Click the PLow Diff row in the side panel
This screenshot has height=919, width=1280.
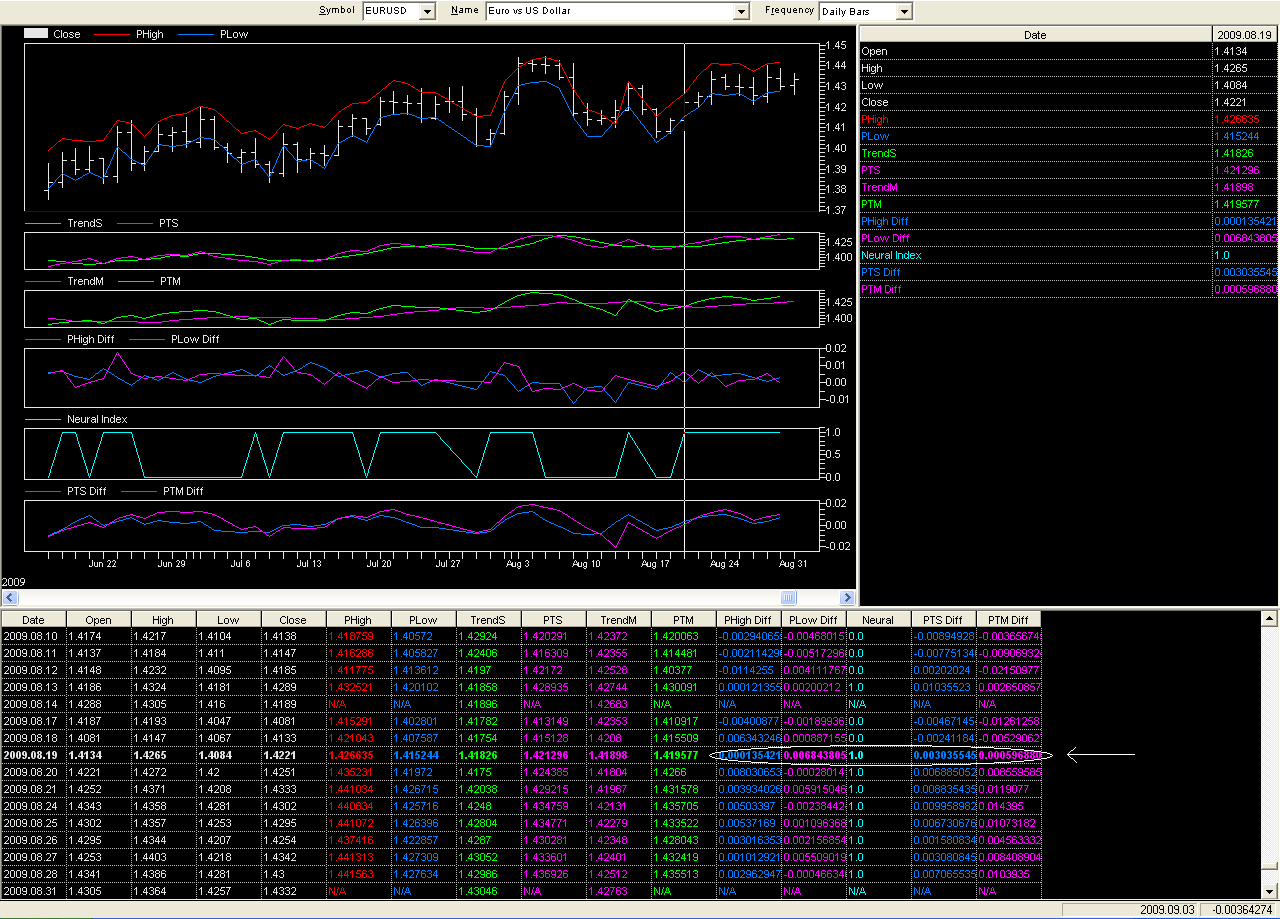click(x=1069, y=238)
